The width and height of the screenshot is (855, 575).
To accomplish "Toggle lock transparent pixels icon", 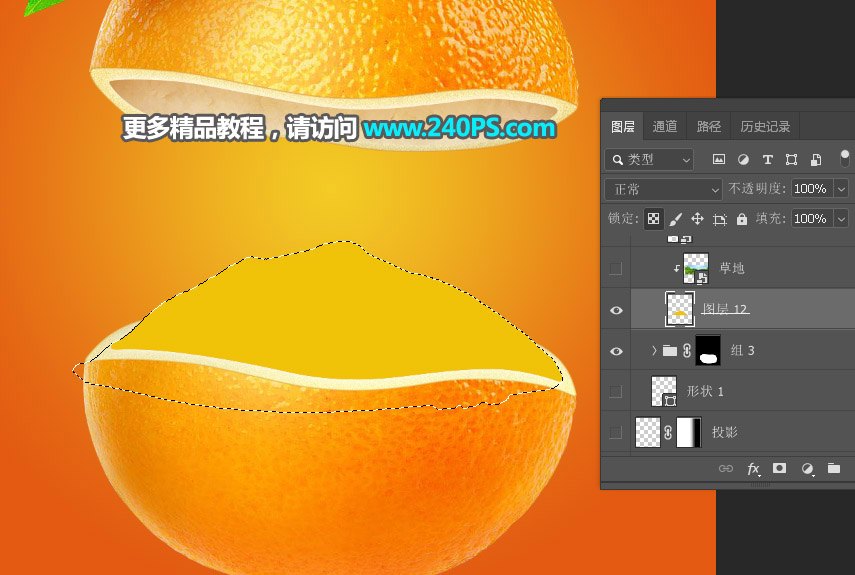I will (x=653, y=219).
